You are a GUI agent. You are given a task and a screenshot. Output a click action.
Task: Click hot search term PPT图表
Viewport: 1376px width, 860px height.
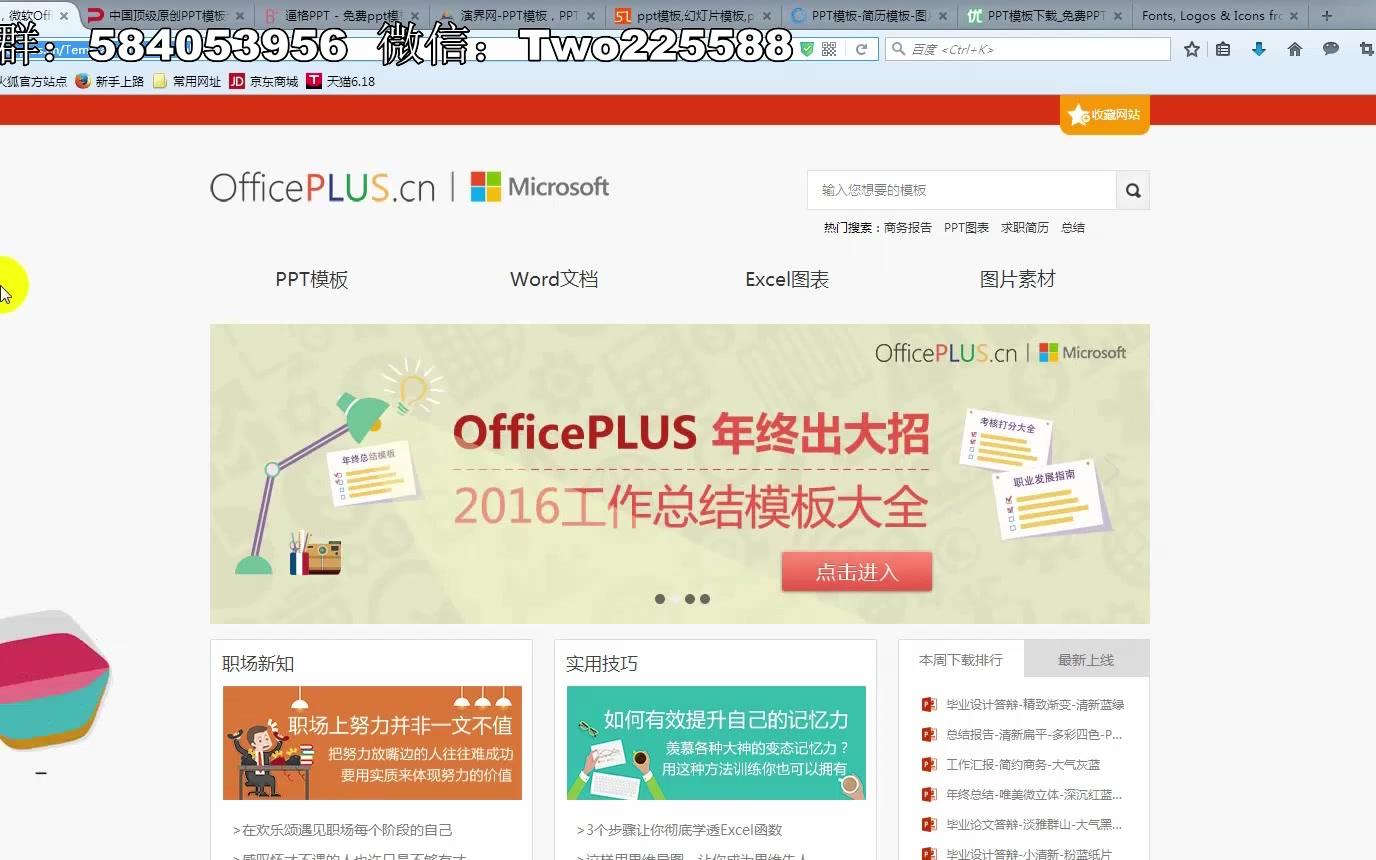click(x=966, y=228)
